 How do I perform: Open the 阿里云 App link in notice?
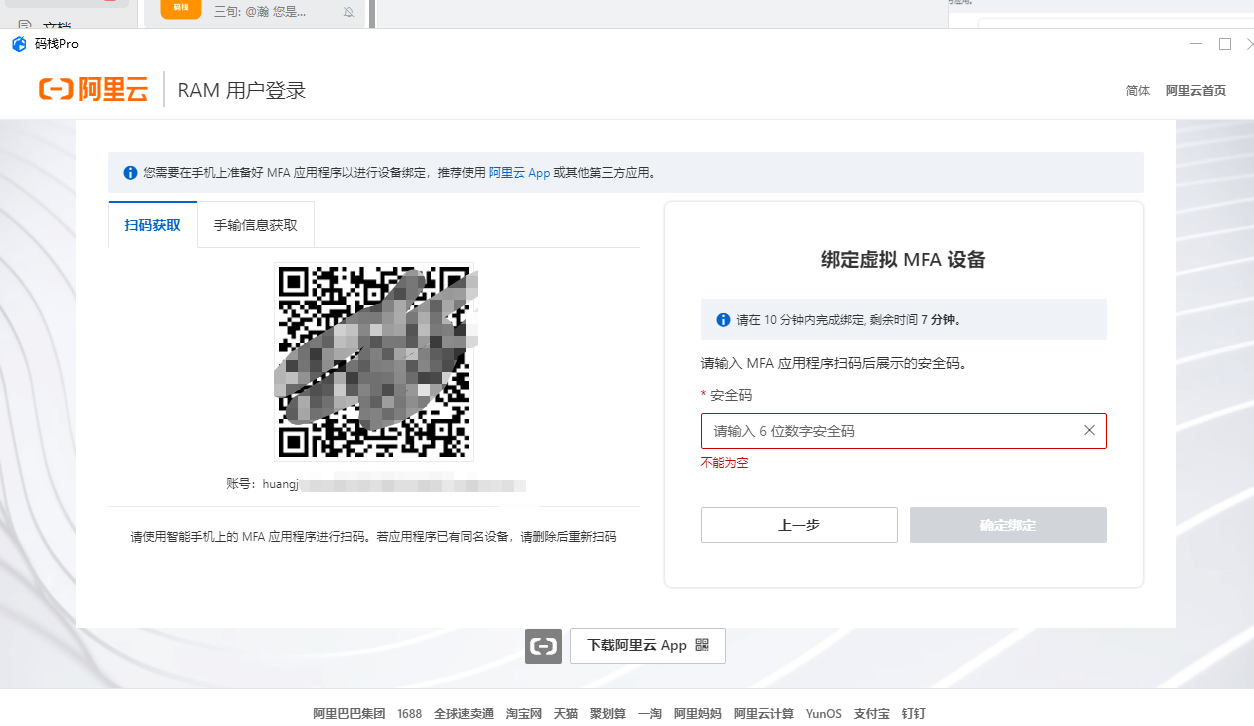tap(519, 172)
